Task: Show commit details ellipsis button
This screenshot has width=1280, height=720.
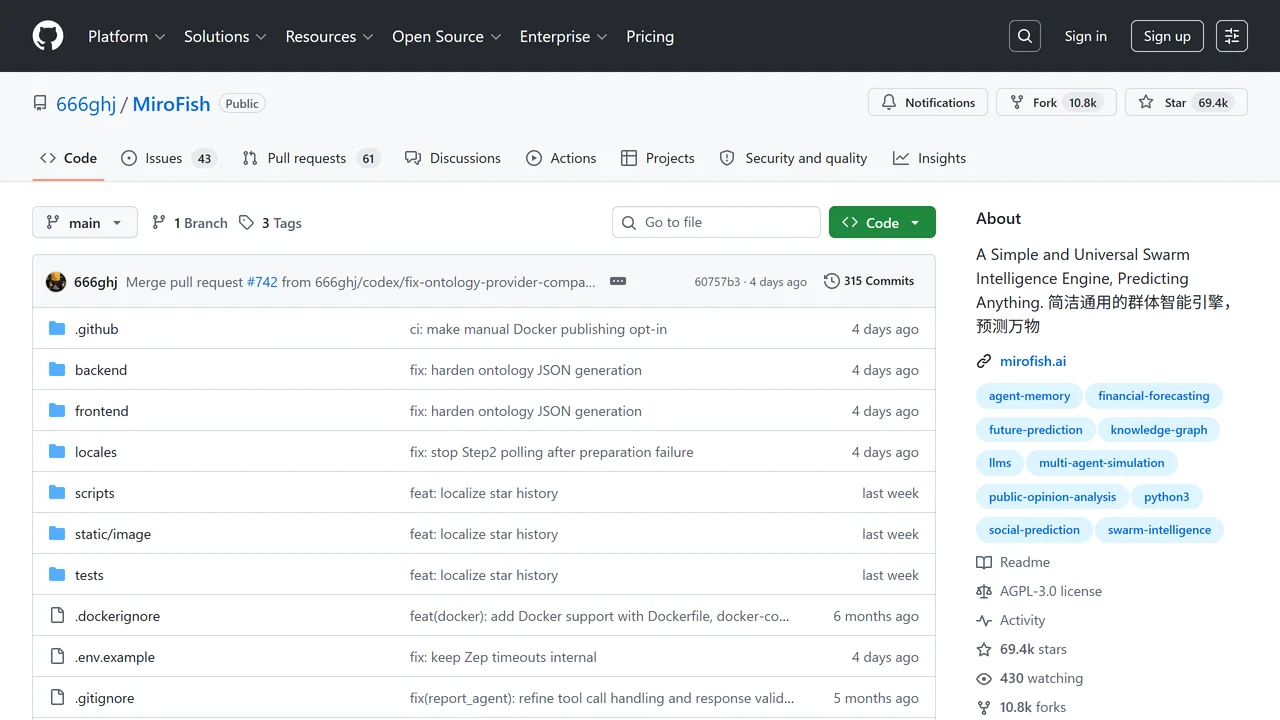Action: [x=618, y=282]
